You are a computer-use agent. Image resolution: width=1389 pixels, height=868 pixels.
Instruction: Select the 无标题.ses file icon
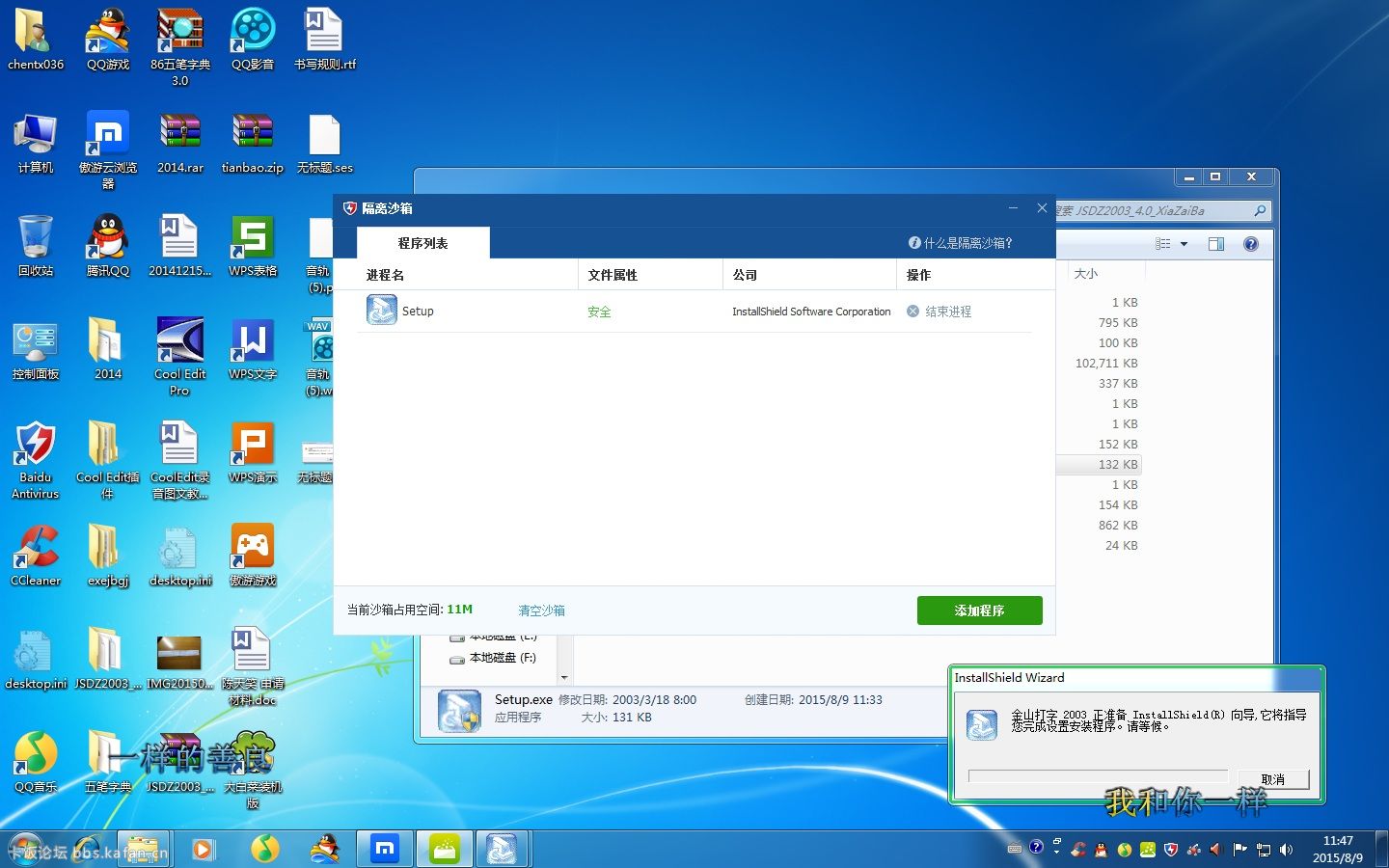[x=324, y=134]
